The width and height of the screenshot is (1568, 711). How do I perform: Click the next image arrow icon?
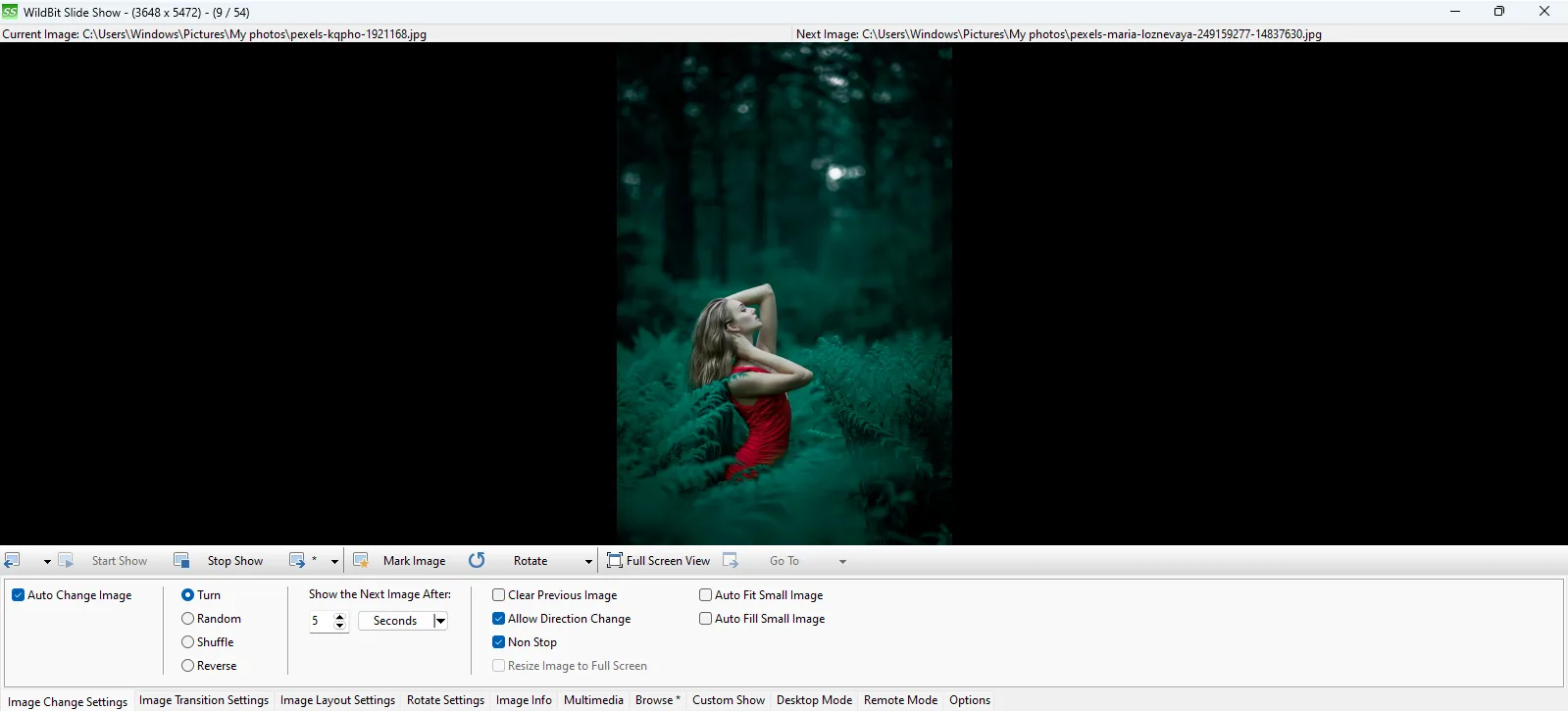[297, 561]
